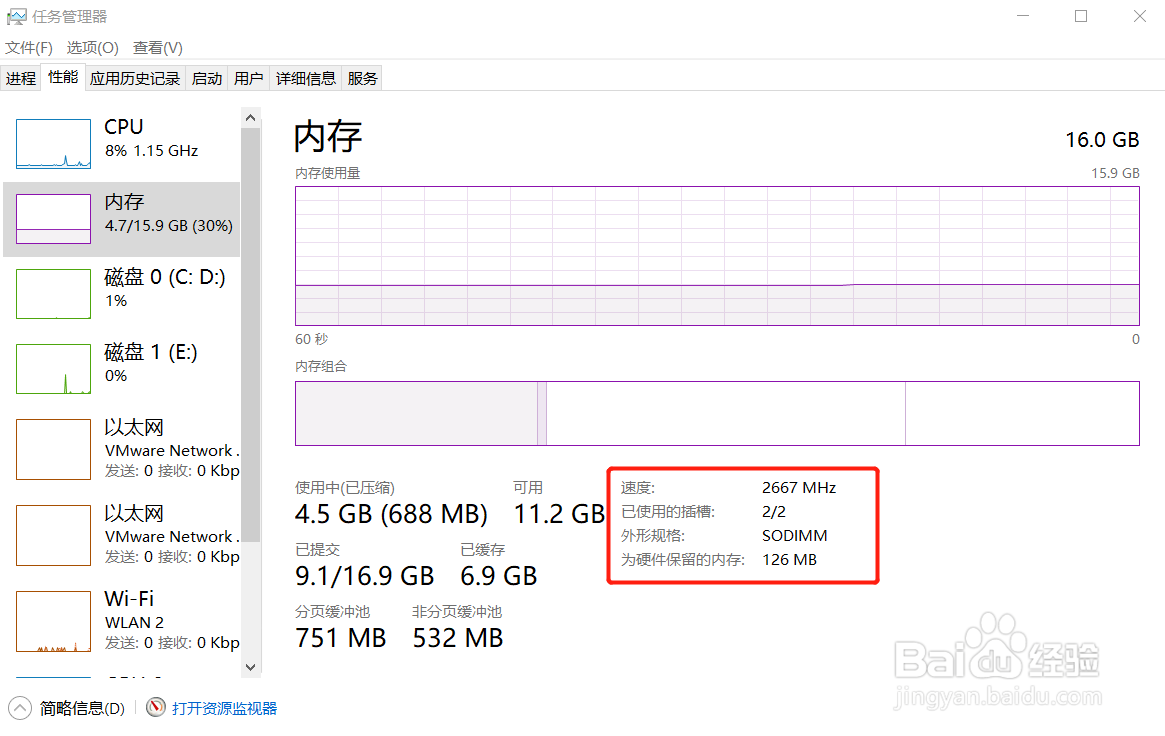The image size is (1165, 736).
Task: Click the sidebar scroll up arrow
Action: [250, 118]
